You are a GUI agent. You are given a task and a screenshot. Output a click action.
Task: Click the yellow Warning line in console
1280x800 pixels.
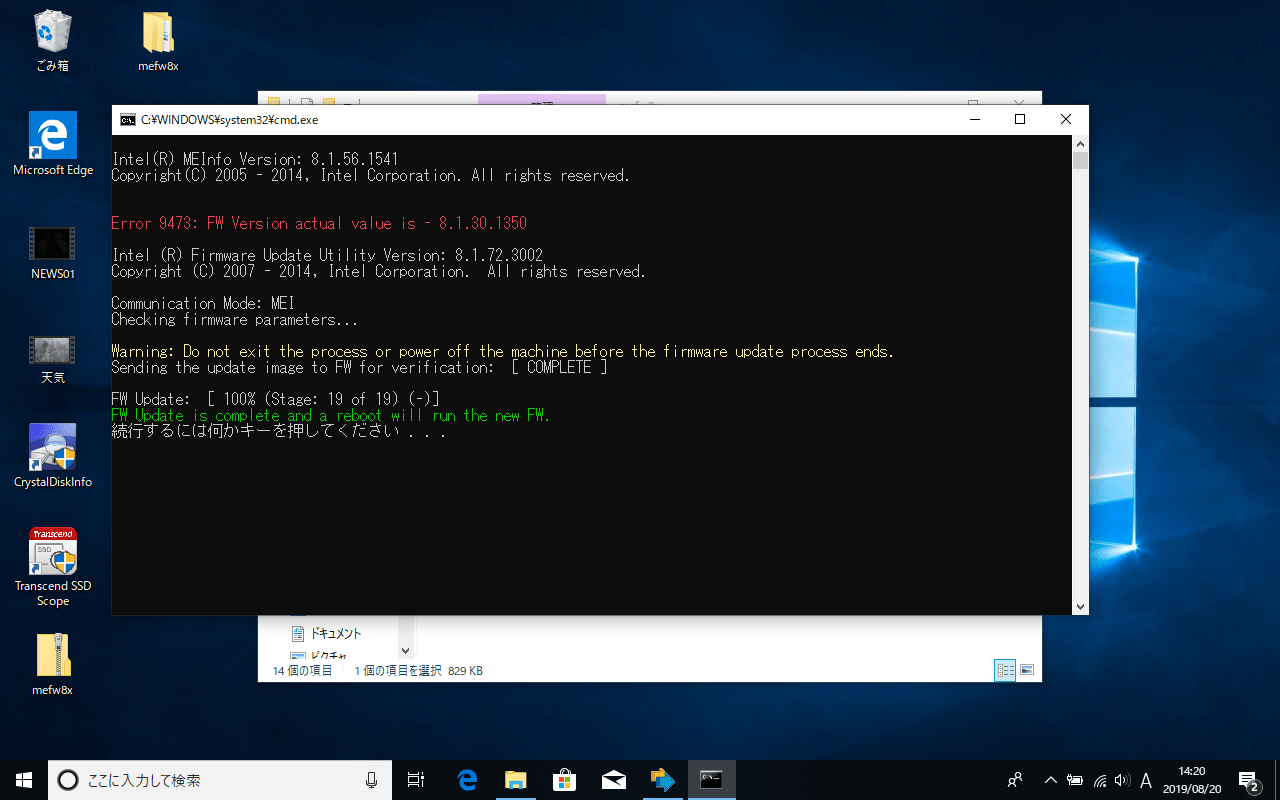(x=503, y=351)
